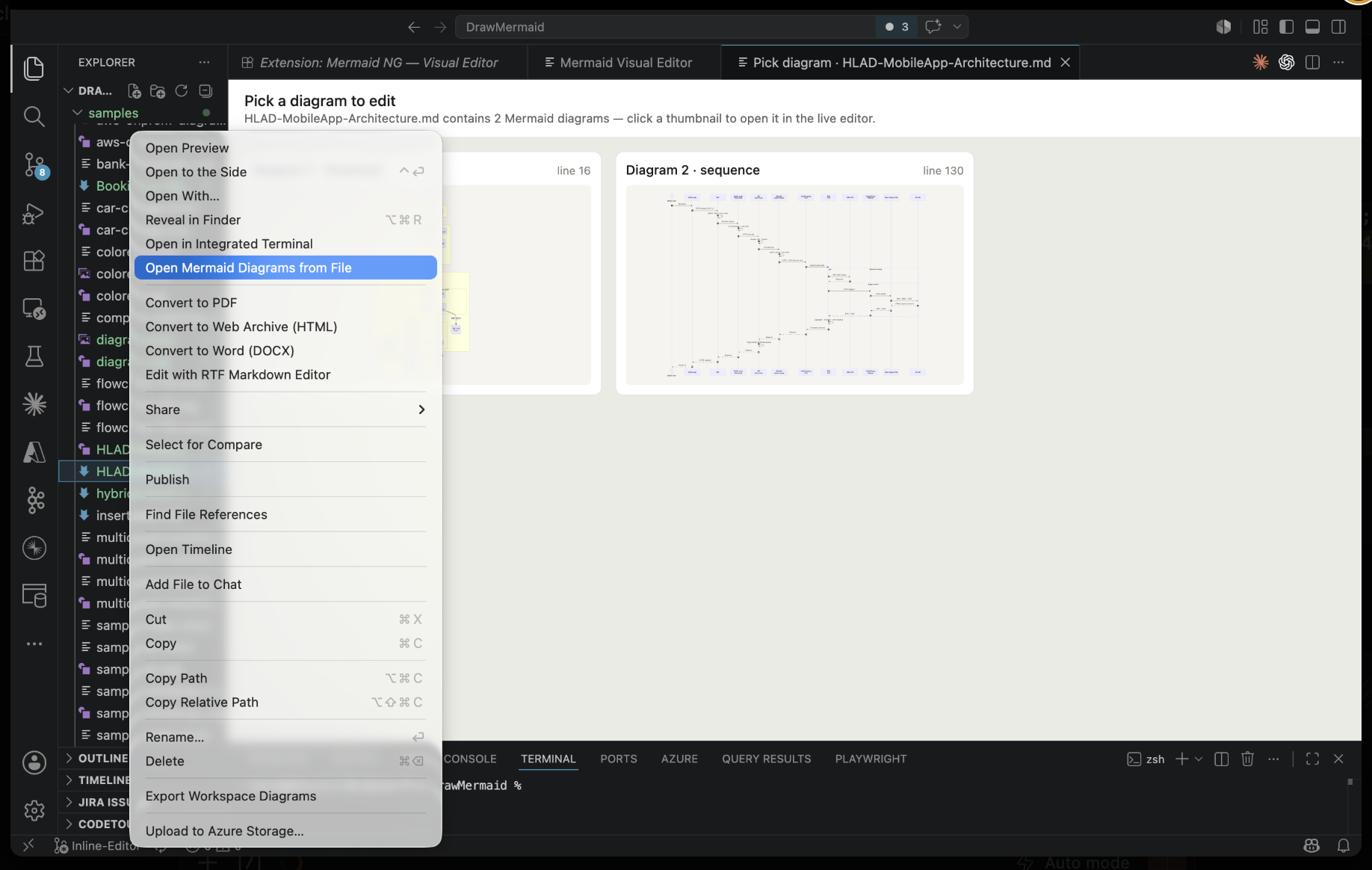This screenshot has height=870, width=1372.
Task: Toggle the bottom panel layout button
Action: point(1312,27)
